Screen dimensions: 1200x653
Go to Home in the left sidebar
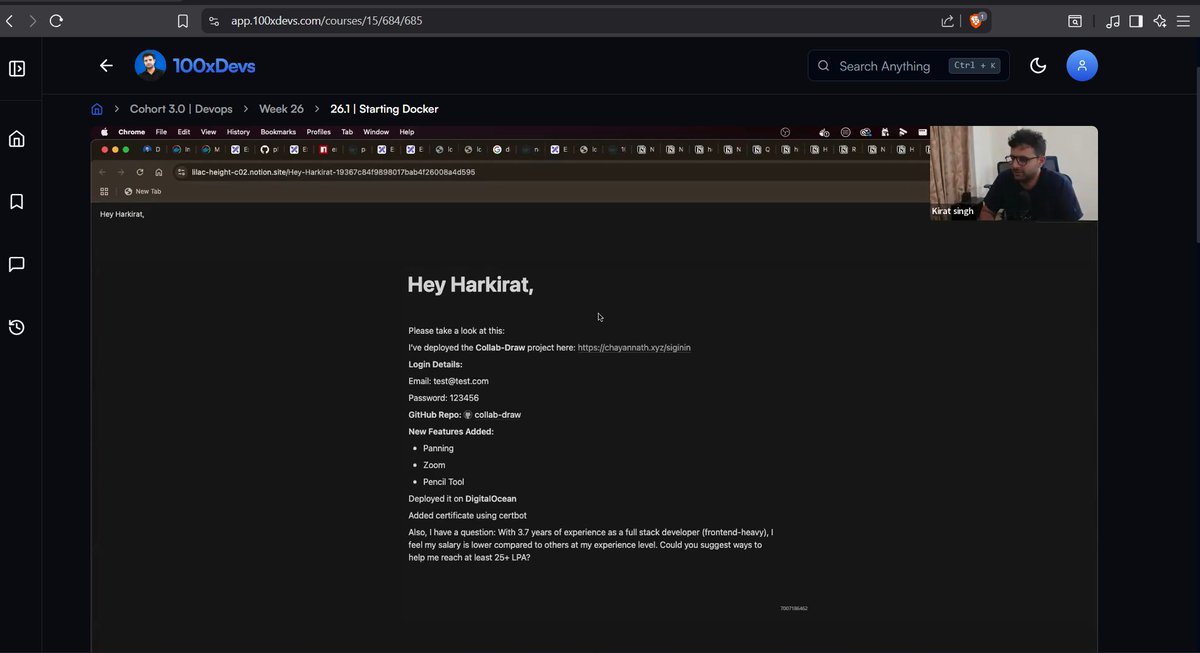coord(17,139)
